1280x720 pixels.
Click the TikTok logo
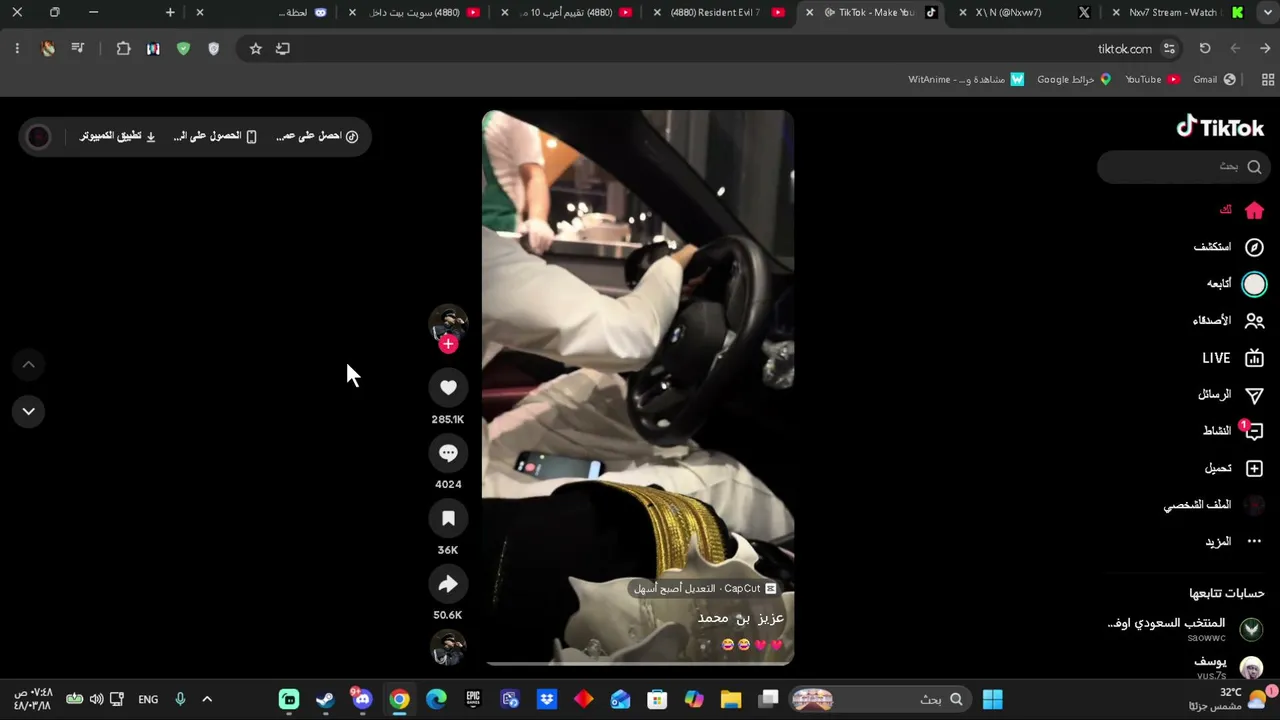1220,127
